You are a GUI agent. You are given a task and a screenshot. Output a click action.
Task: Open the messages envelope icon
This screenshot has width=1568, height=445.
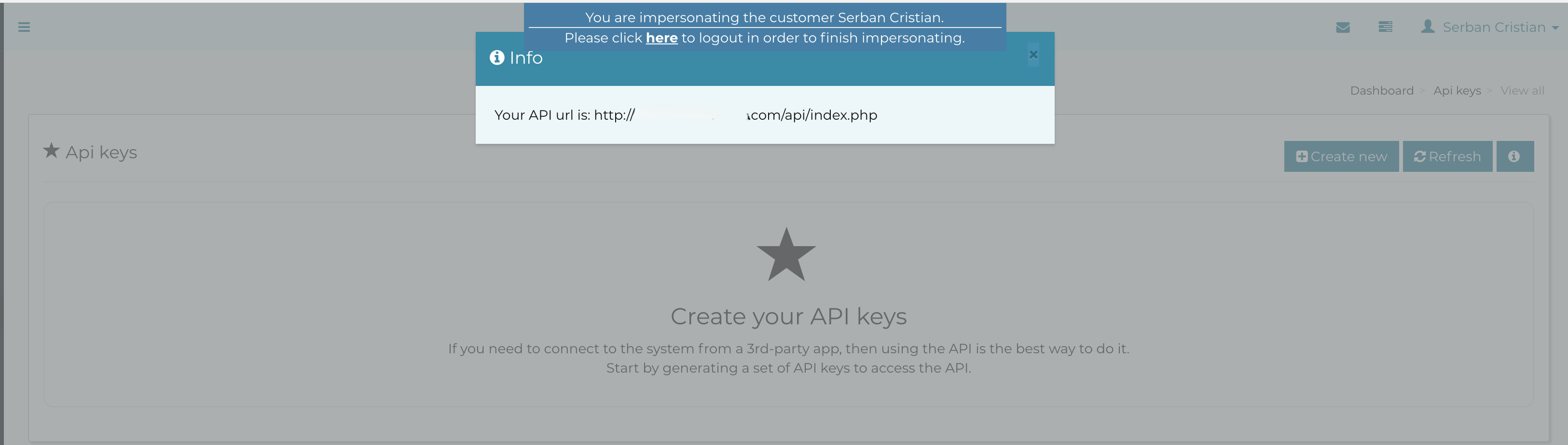pyautogui.click(x=1343, y=28)
